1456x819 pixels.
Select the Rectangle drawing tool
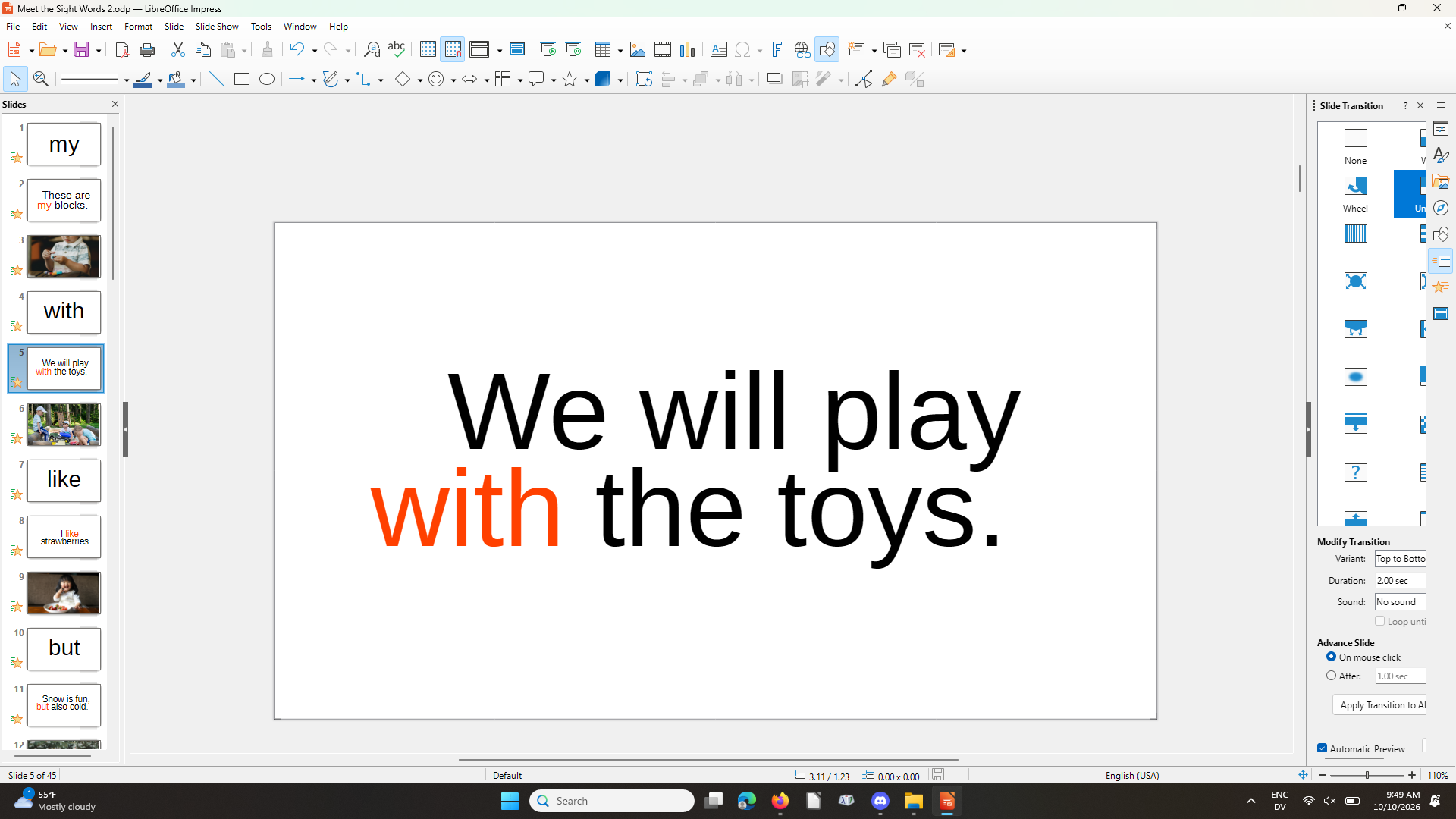pos(242,79)
